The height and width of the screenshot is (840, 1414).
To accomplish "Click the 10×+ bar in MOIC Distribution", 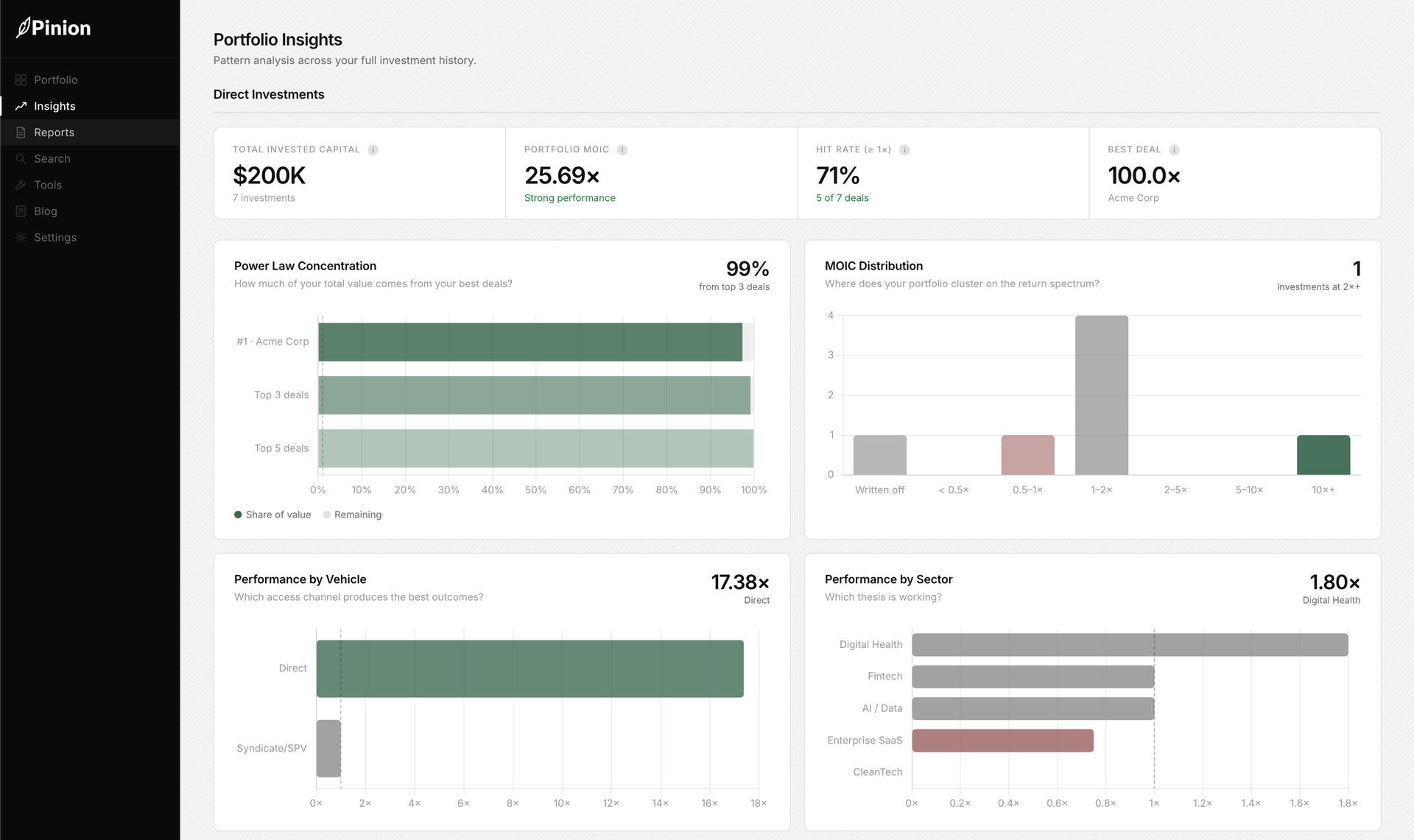I will (x=1323, y=455).
